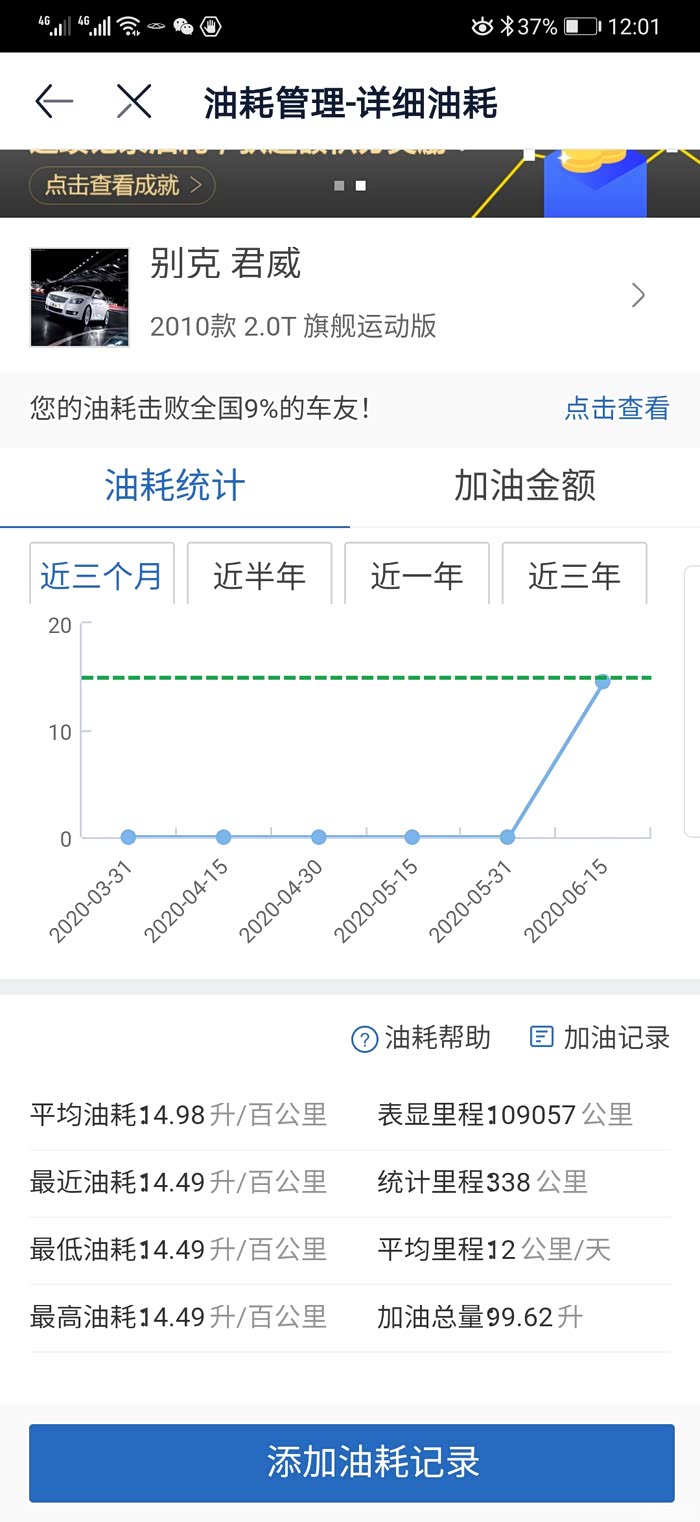Tap the WeChat notification icon
This screenshot has width=700, height=1522.
click(x=182, y=26)
